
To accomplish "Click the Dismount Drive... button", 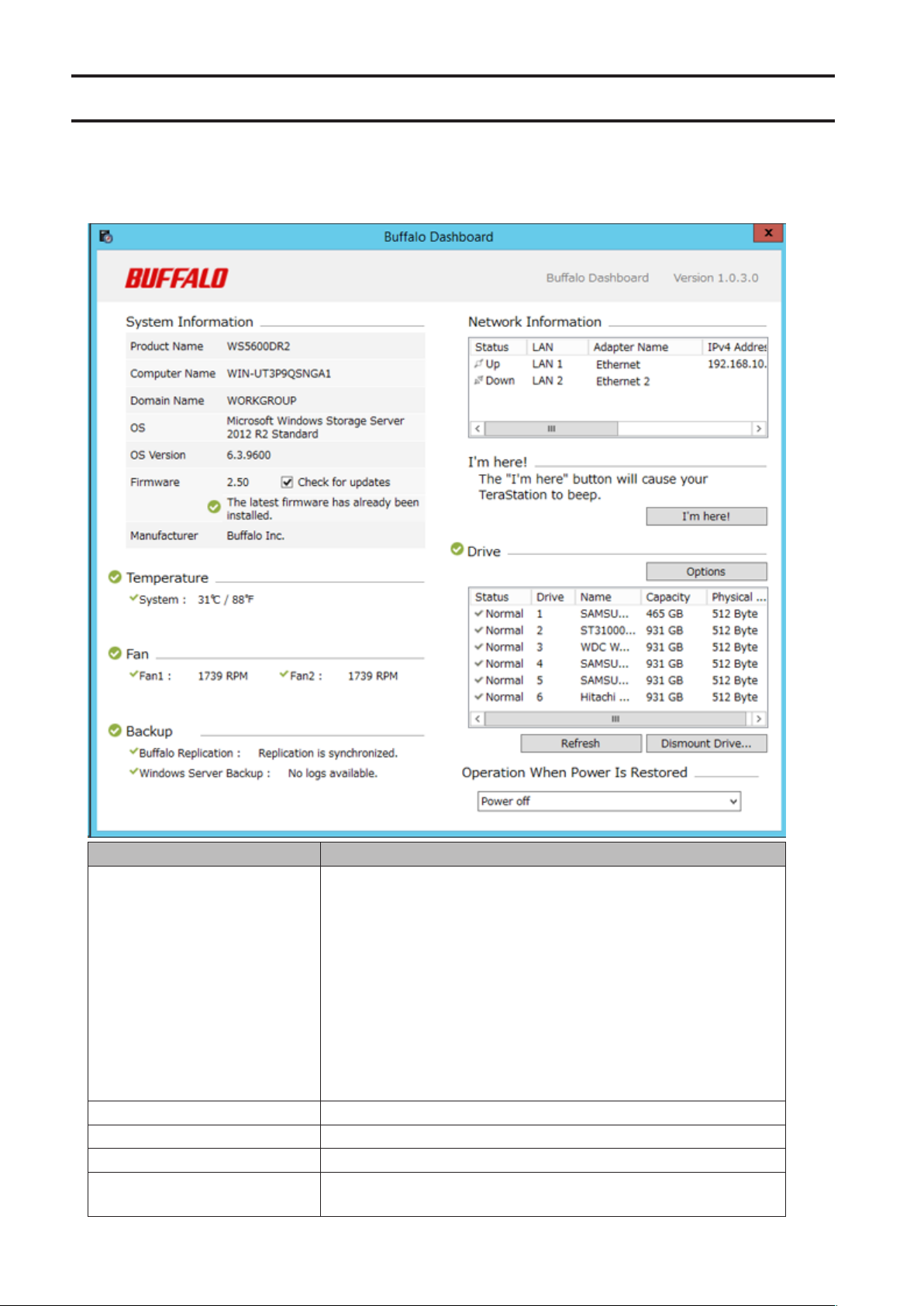I will [x=706, y=743].
